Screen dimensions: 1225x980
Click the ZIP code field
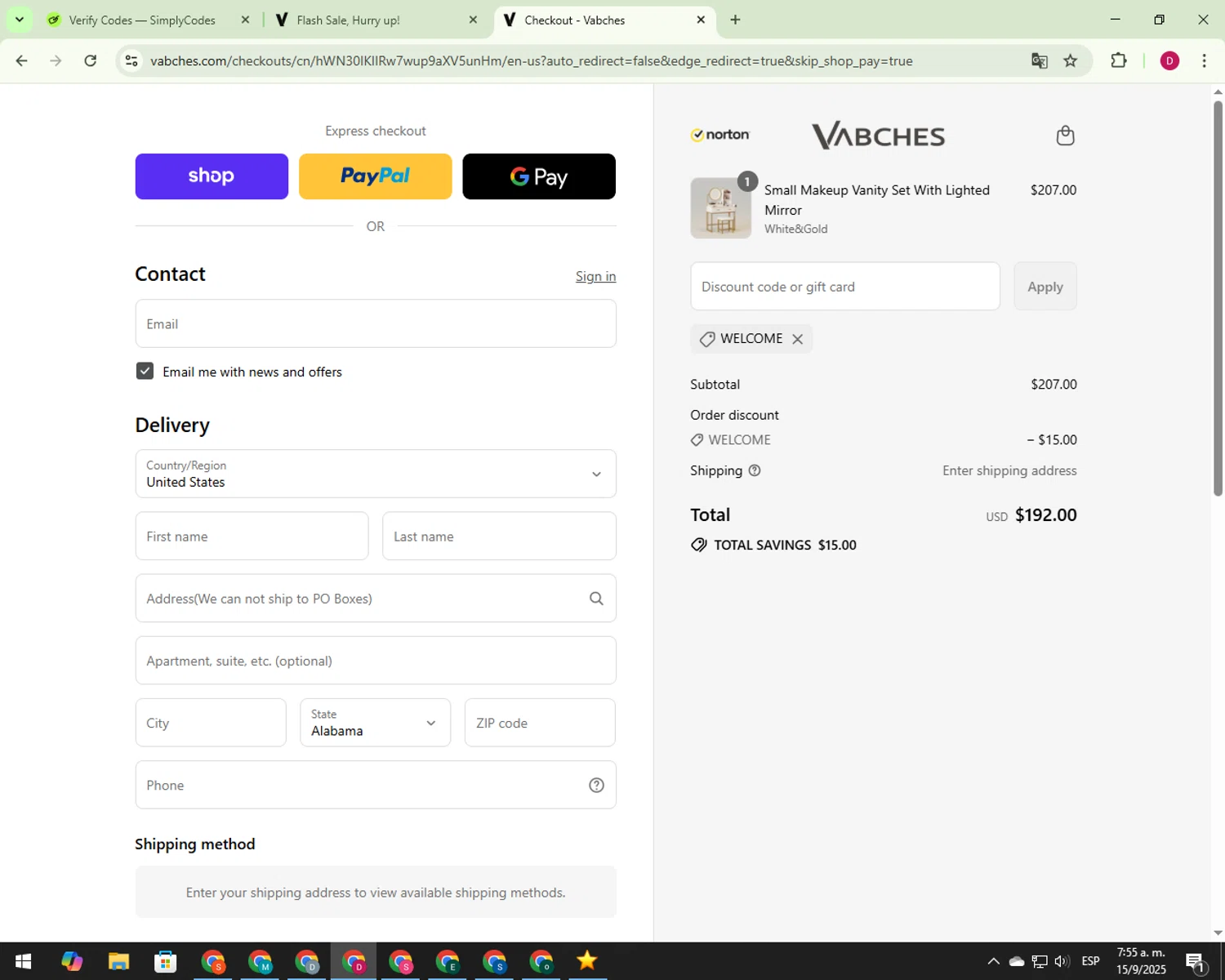point(540,723)
